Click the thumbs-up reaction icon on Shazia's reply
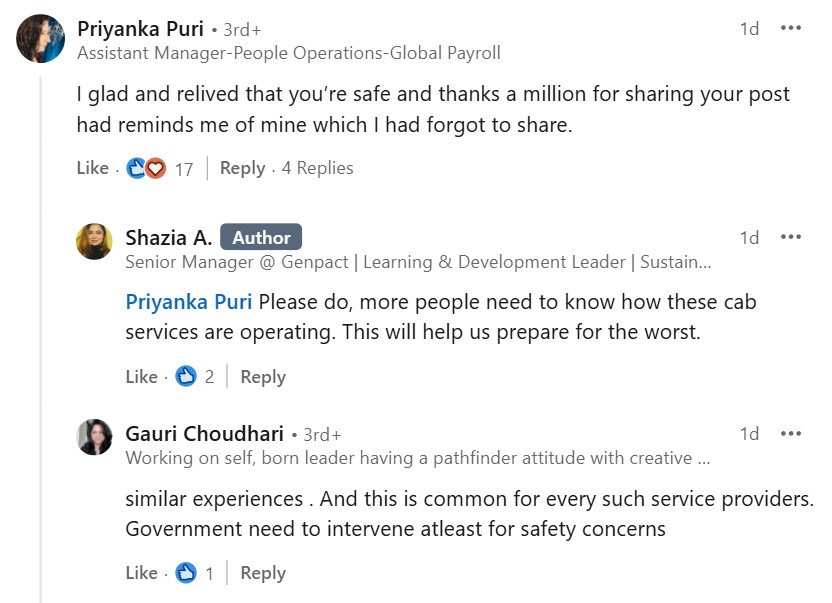The width and height of the screenshot is (832, 603). [186, 377]
